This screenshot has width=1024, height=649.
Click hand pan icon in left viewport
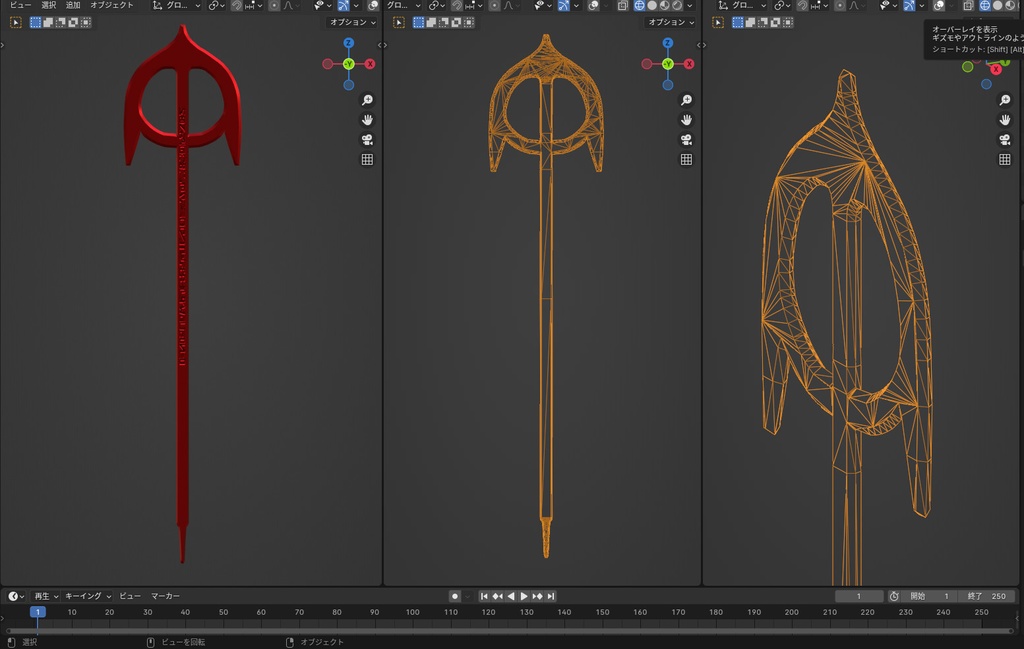coord(367,119)
